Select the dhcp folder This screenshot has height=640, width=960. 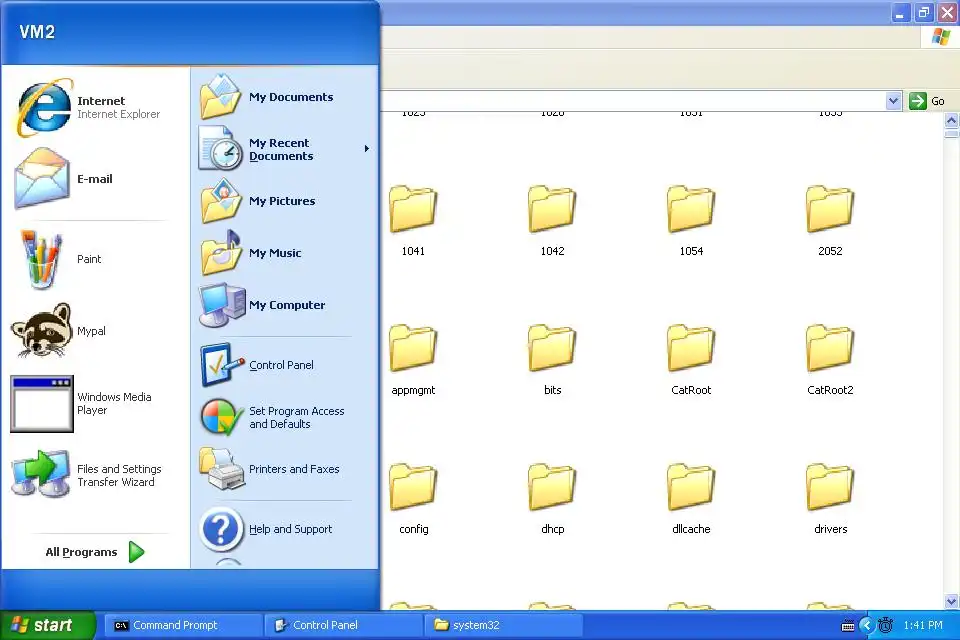[x=552, y=499]
